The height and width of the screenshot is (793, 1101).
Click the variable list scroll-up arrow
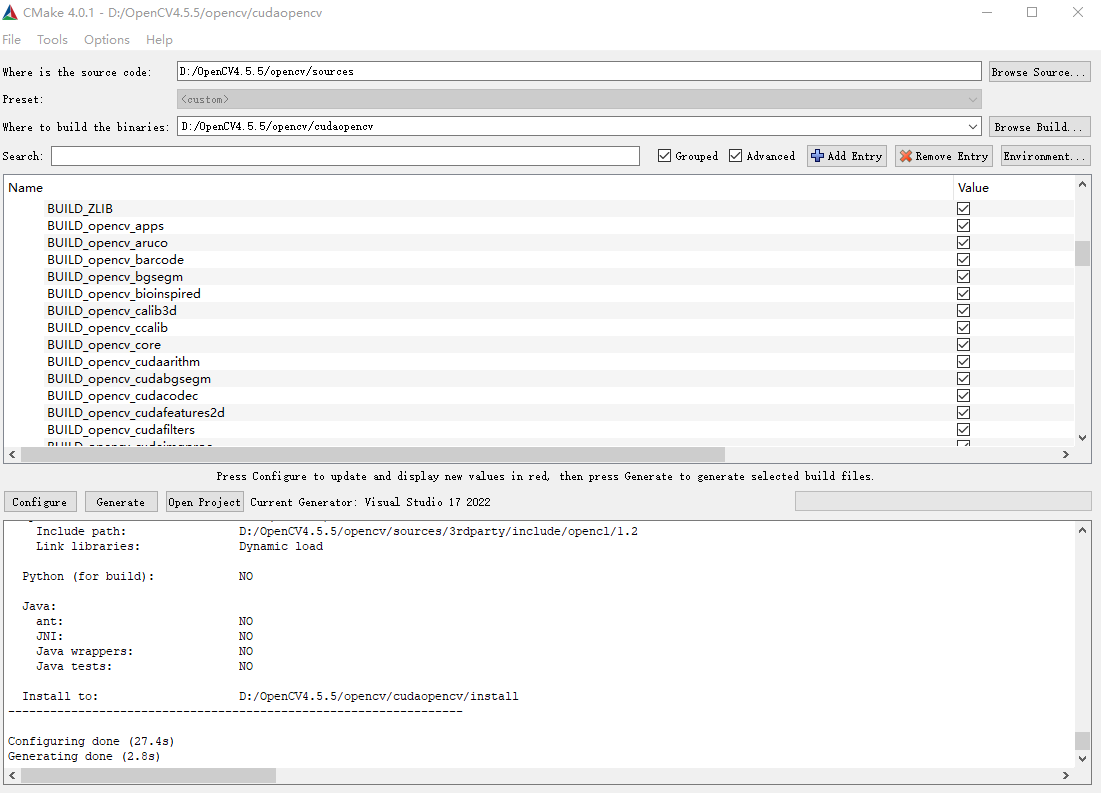[x=1082, y=185]
